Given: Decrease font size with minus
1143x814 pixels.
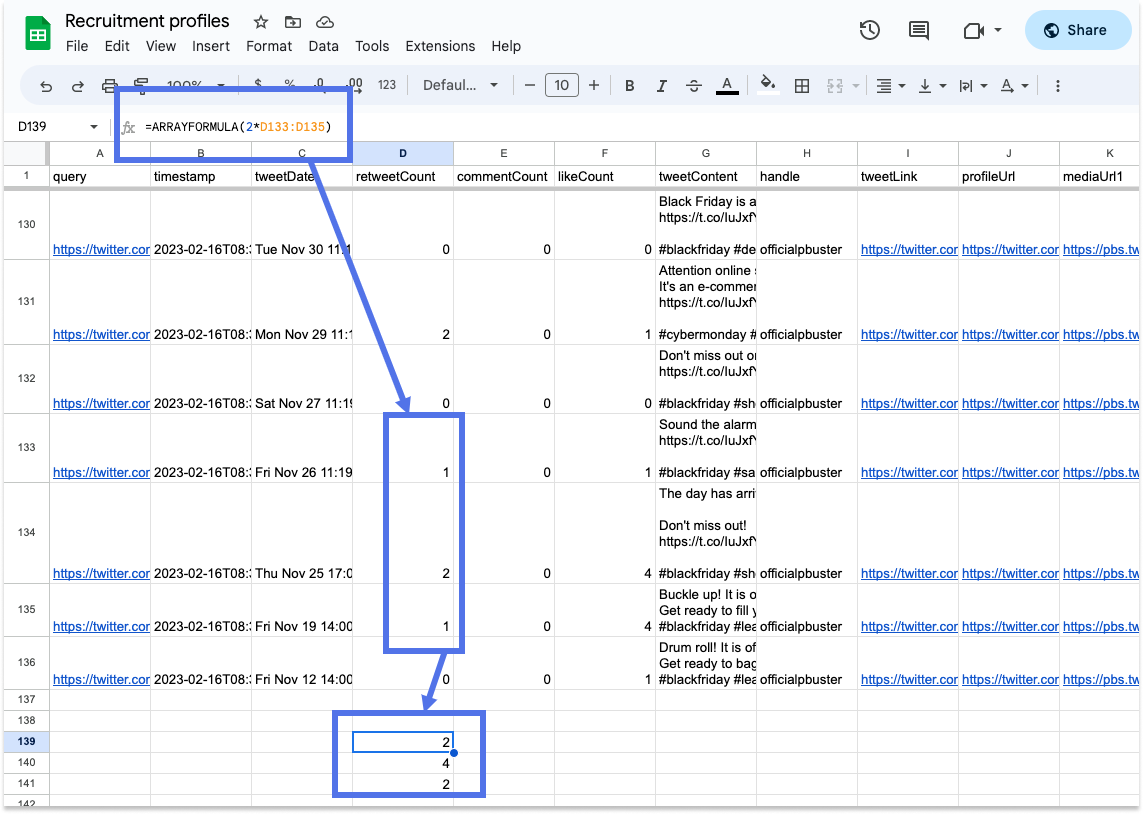Looking at the screenshot, I should click(x=530, y=85).
